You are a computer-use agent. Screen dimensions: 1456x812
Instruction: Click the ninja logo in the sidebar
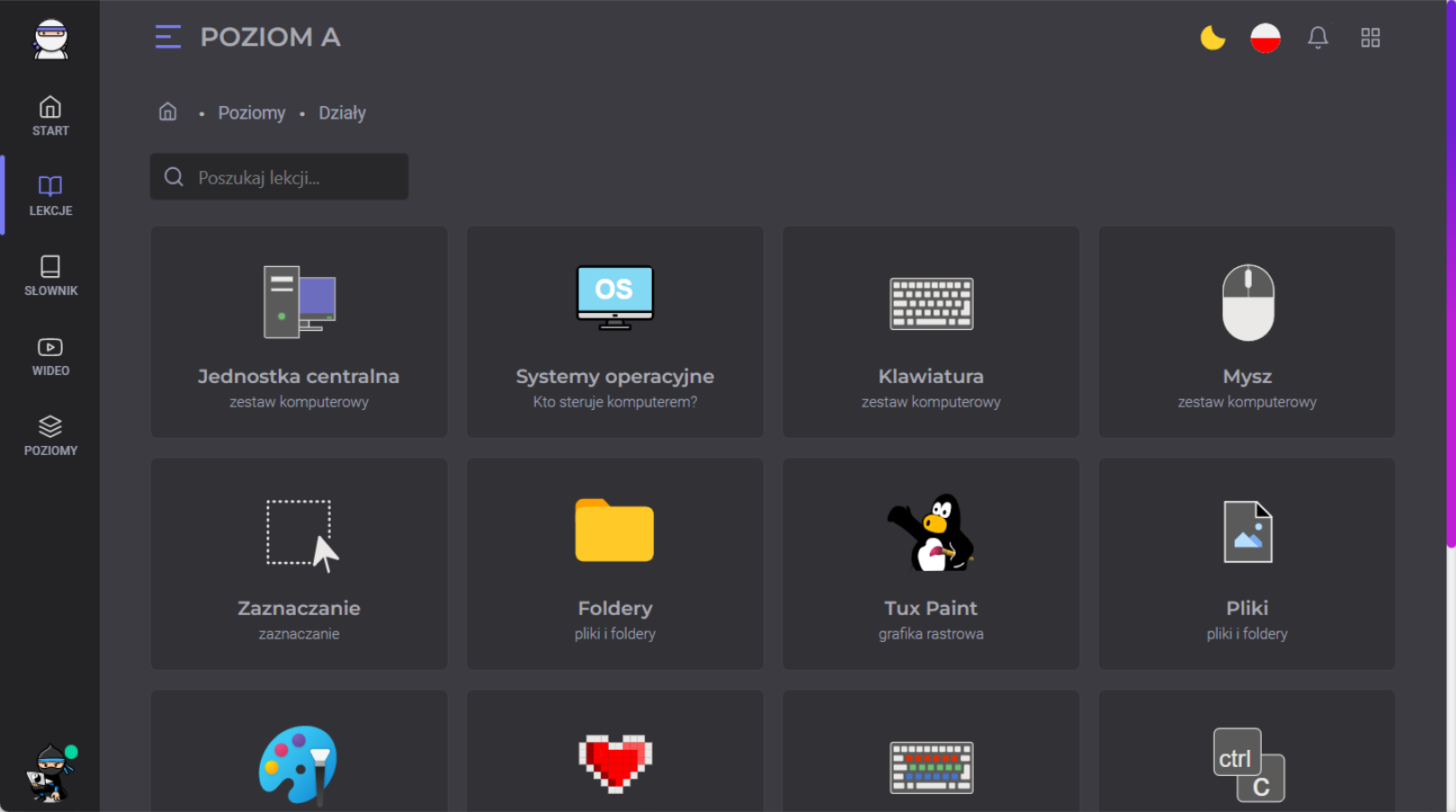point(50,39)
